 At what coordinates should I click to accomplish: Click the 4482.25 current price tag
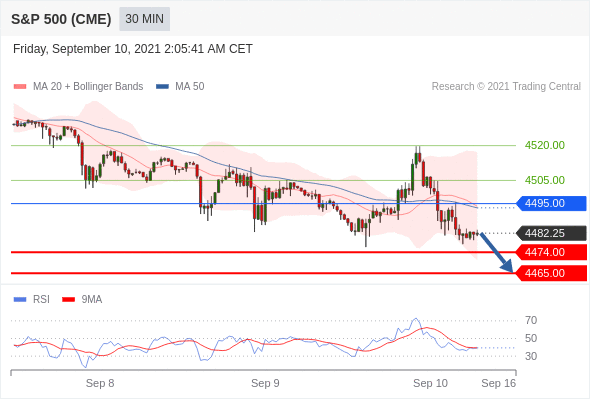point(551,233)
